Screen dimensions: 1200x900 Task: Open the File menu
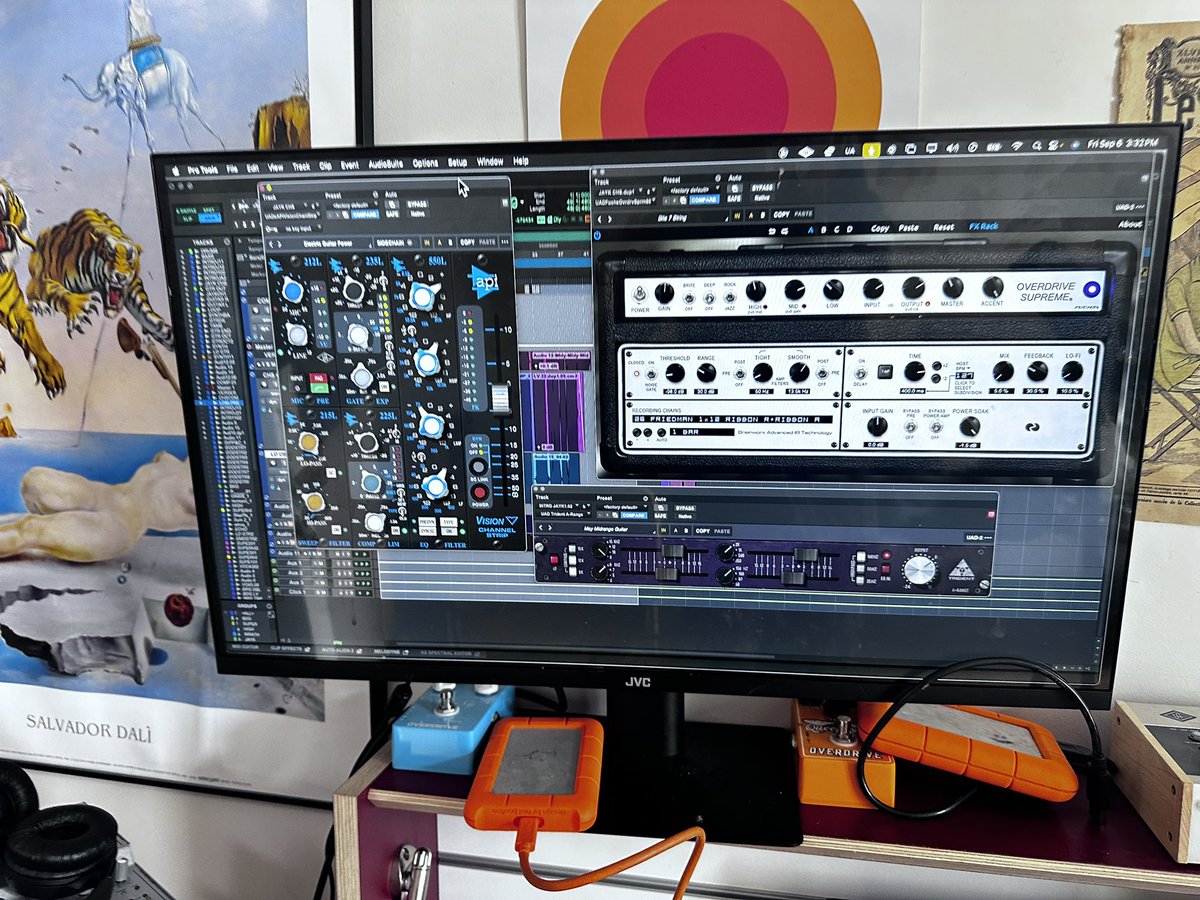tap(232, 168)
